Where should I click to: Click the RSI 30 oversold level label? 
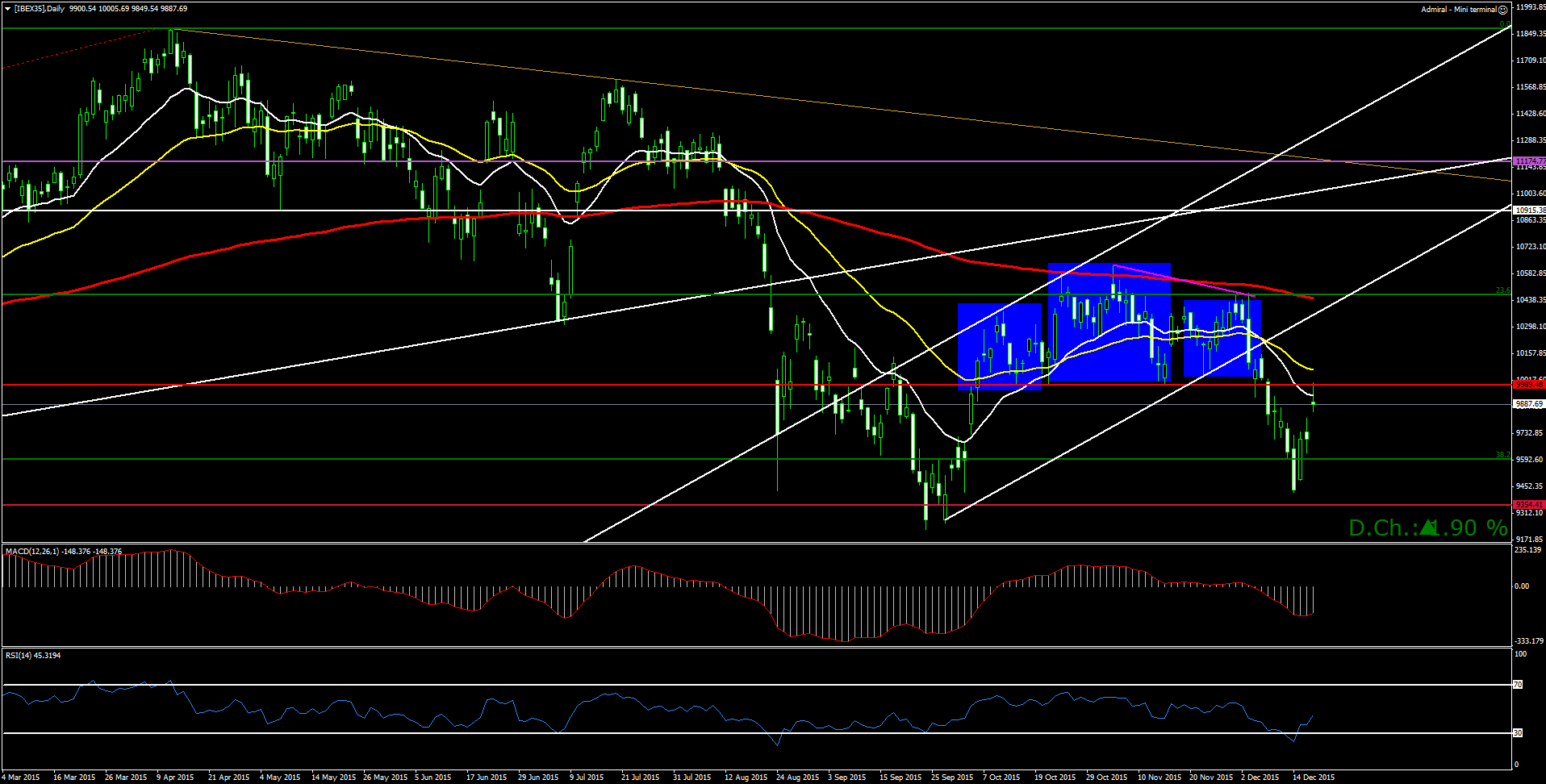tap(1518, 733)
